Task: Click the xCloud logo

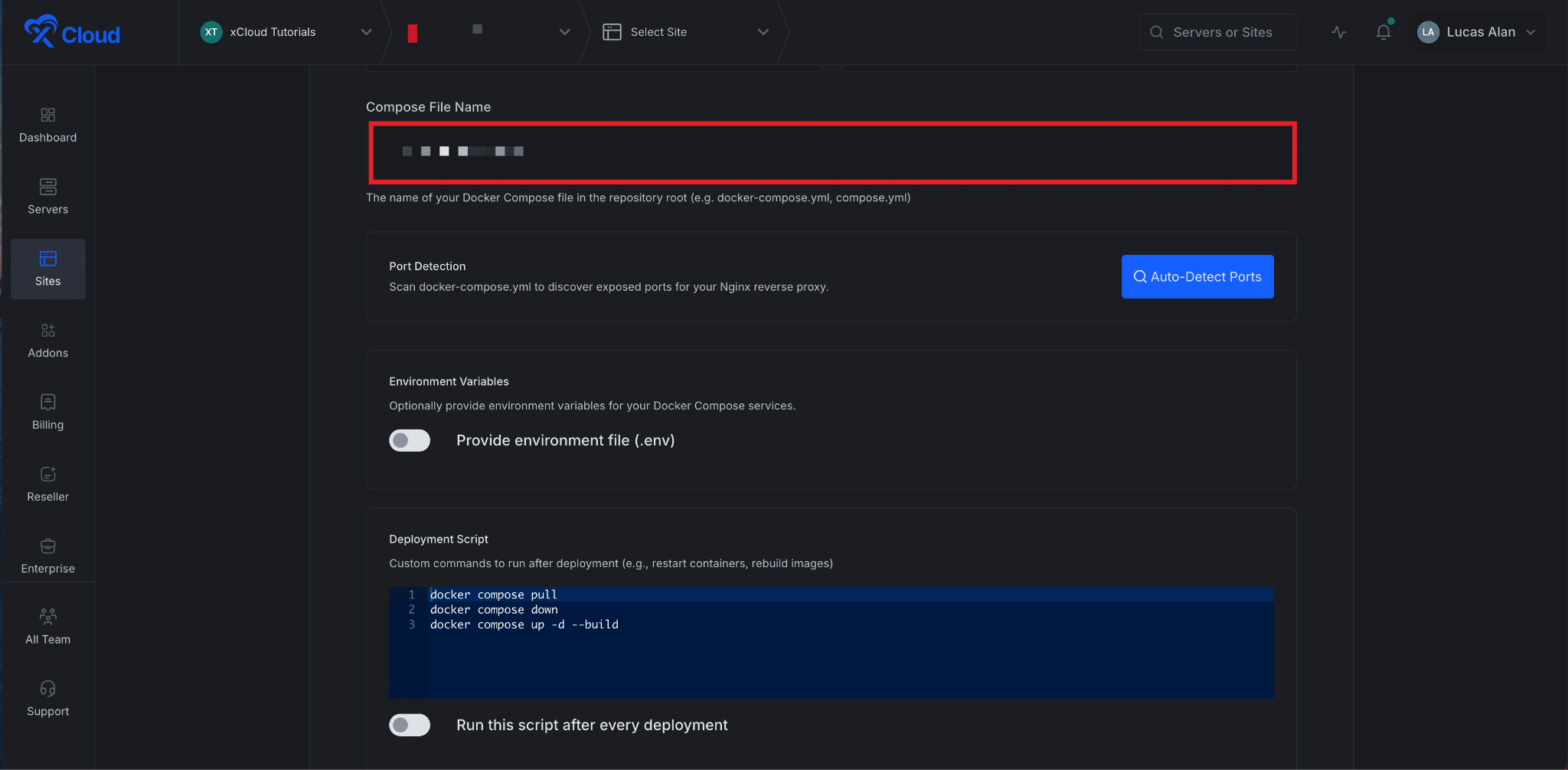Action: pyautogui.click(x=72, y=31)
